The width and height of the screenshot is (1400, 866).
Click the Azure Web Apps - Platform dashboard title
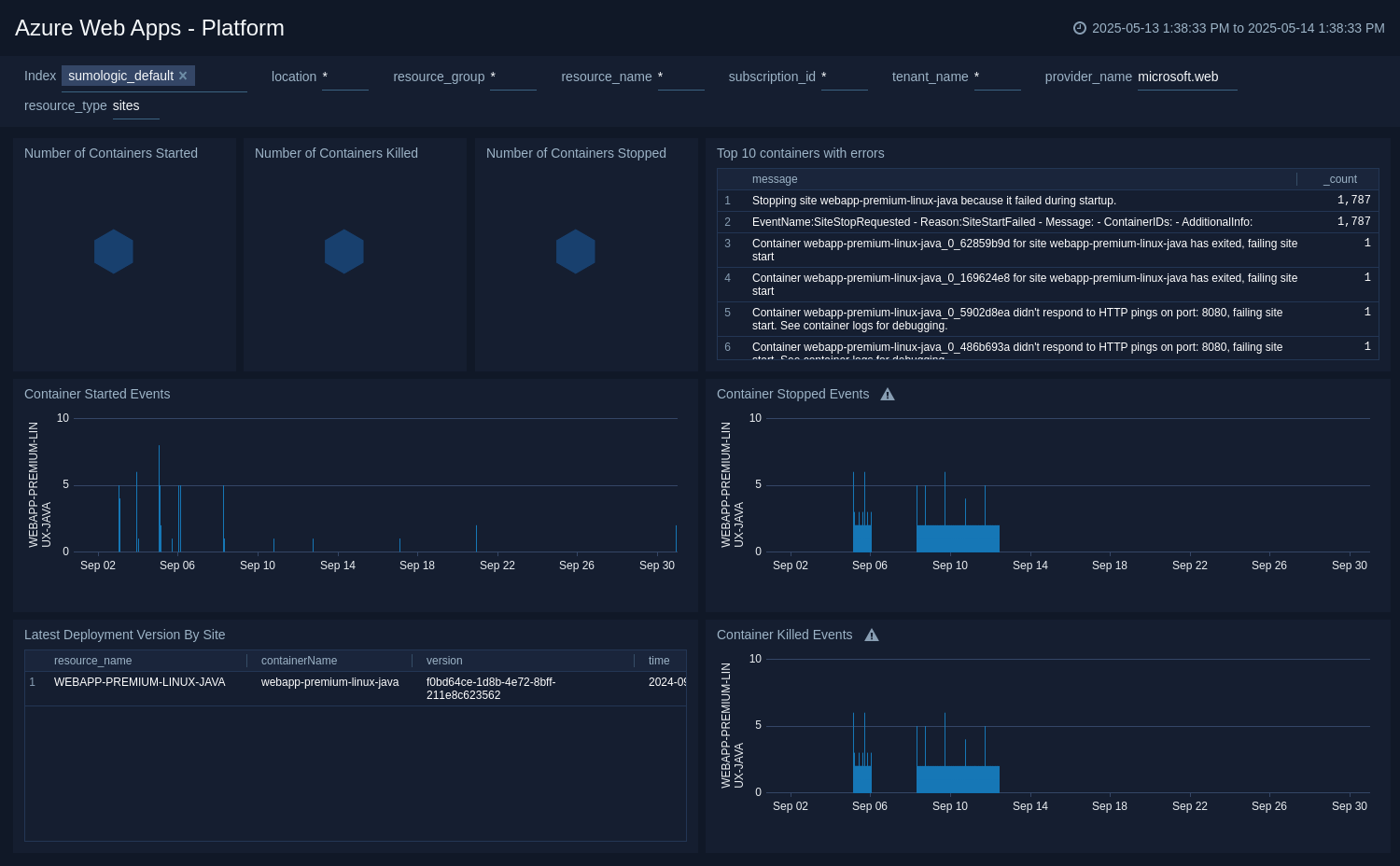(x=149, y=28)
